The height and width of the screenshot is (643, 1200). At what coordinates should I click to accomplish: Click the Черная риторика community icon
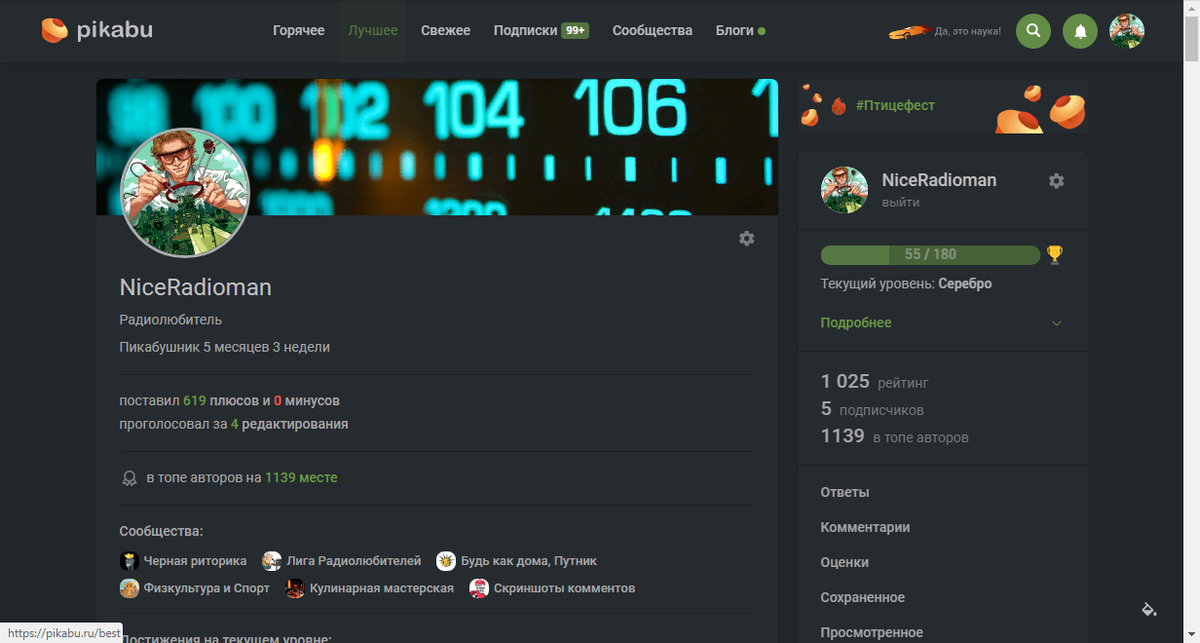tap(129, 561)
